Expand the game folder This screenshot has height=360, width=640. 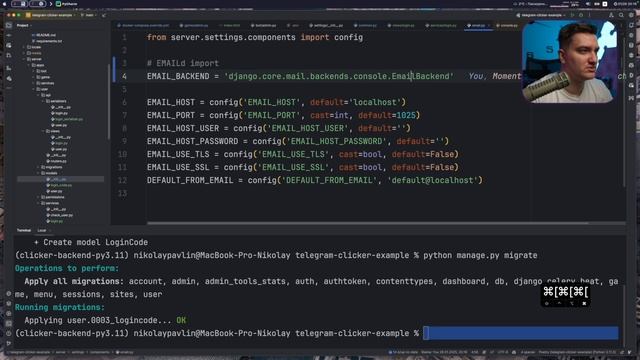point(33,77)
